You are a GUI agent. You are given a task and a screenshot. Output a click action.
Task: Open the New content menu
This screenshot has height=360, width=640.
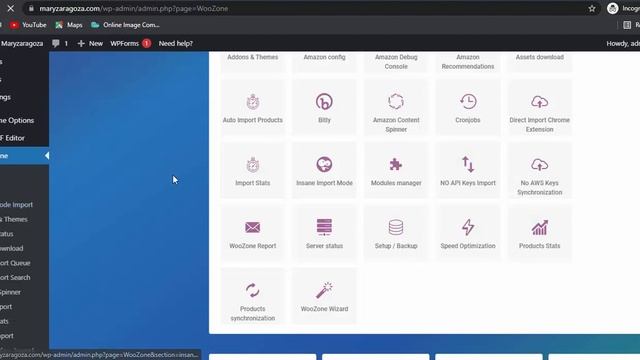tap(90, 43)
